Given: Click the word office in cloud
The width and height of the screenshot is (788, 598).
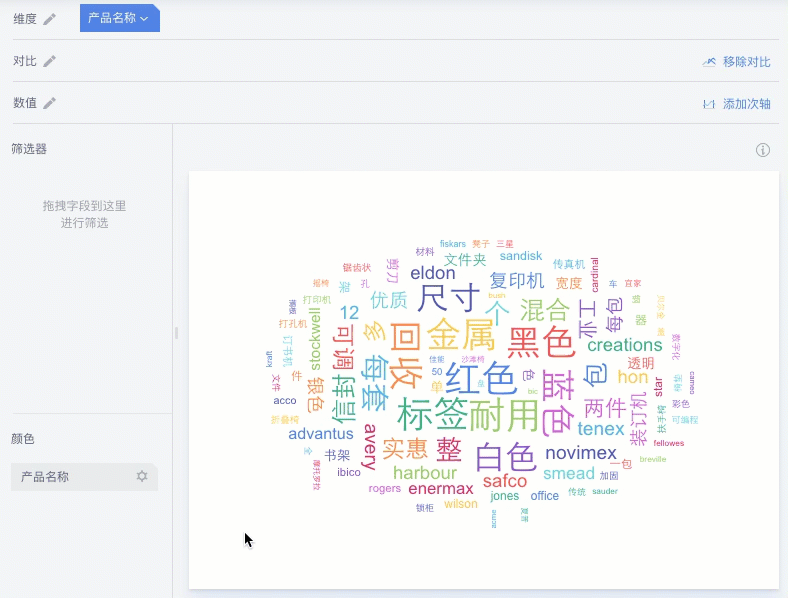Looking at the screenshot, I should [545, 496].
